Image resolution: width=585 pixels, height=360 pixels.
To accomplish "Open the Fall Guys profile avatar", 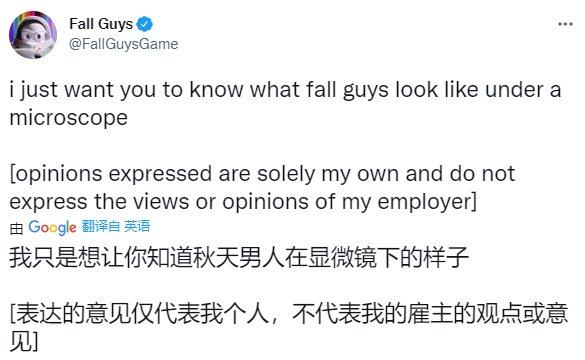I will click(x=33, y=35).
